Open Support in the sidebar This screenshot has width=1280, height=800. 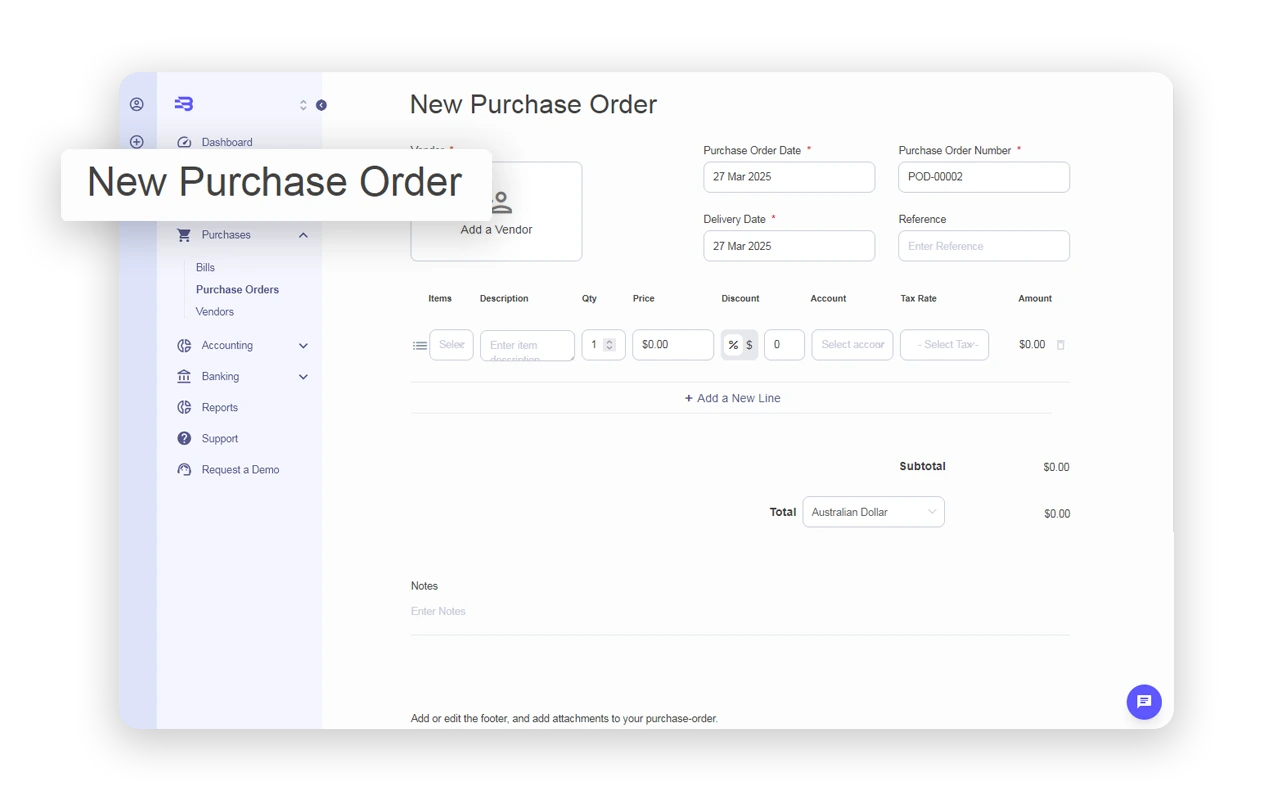click(219, 439)
